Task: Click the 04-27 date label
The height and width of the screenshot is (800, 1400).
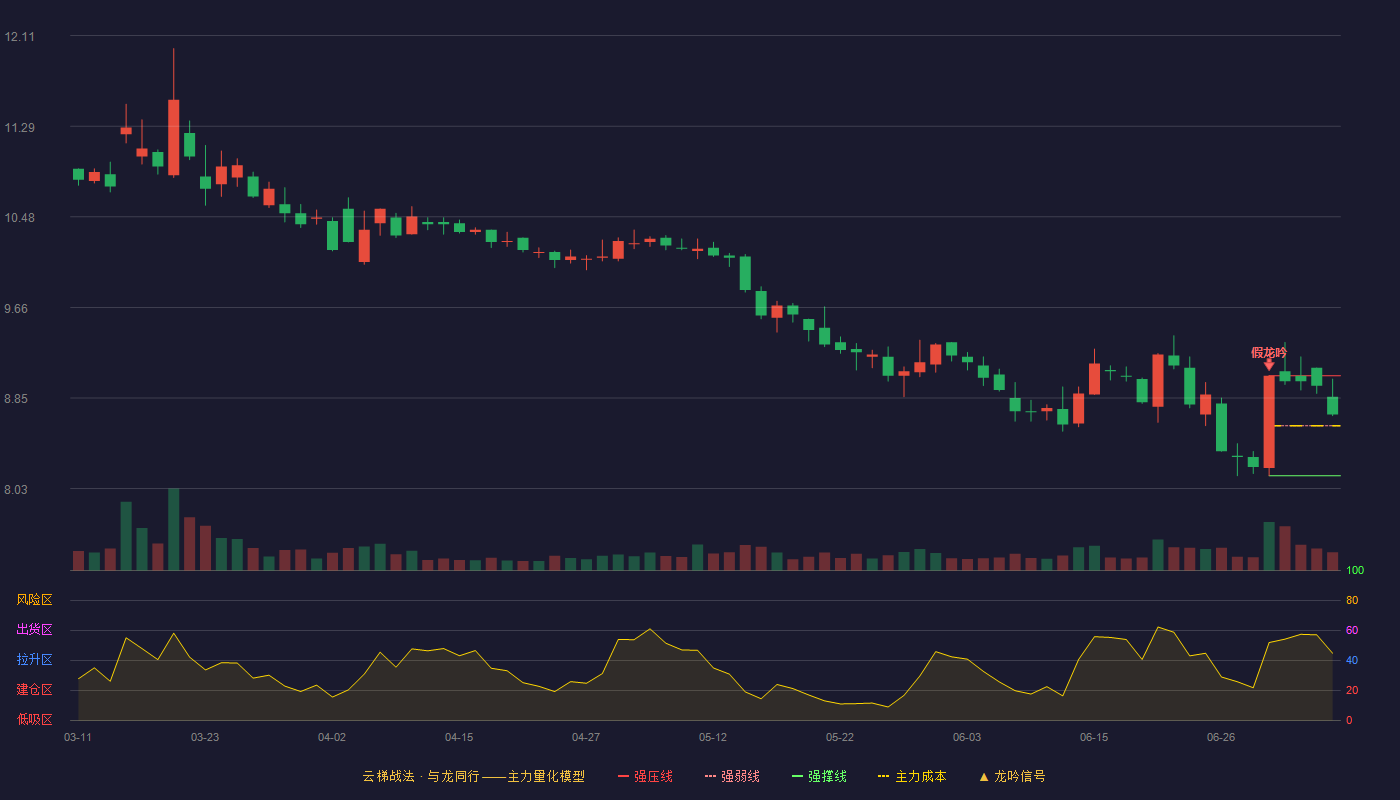Action: pos(586,737)
